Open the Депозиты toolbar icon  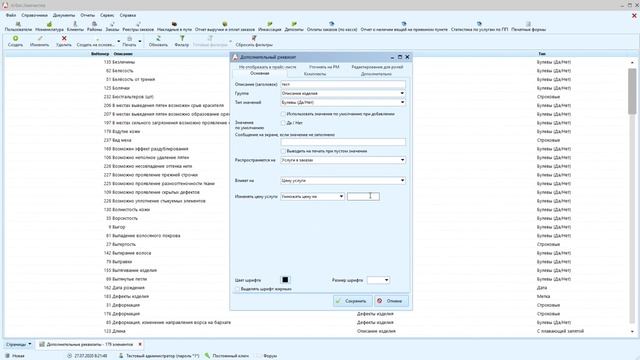point(294,27)
